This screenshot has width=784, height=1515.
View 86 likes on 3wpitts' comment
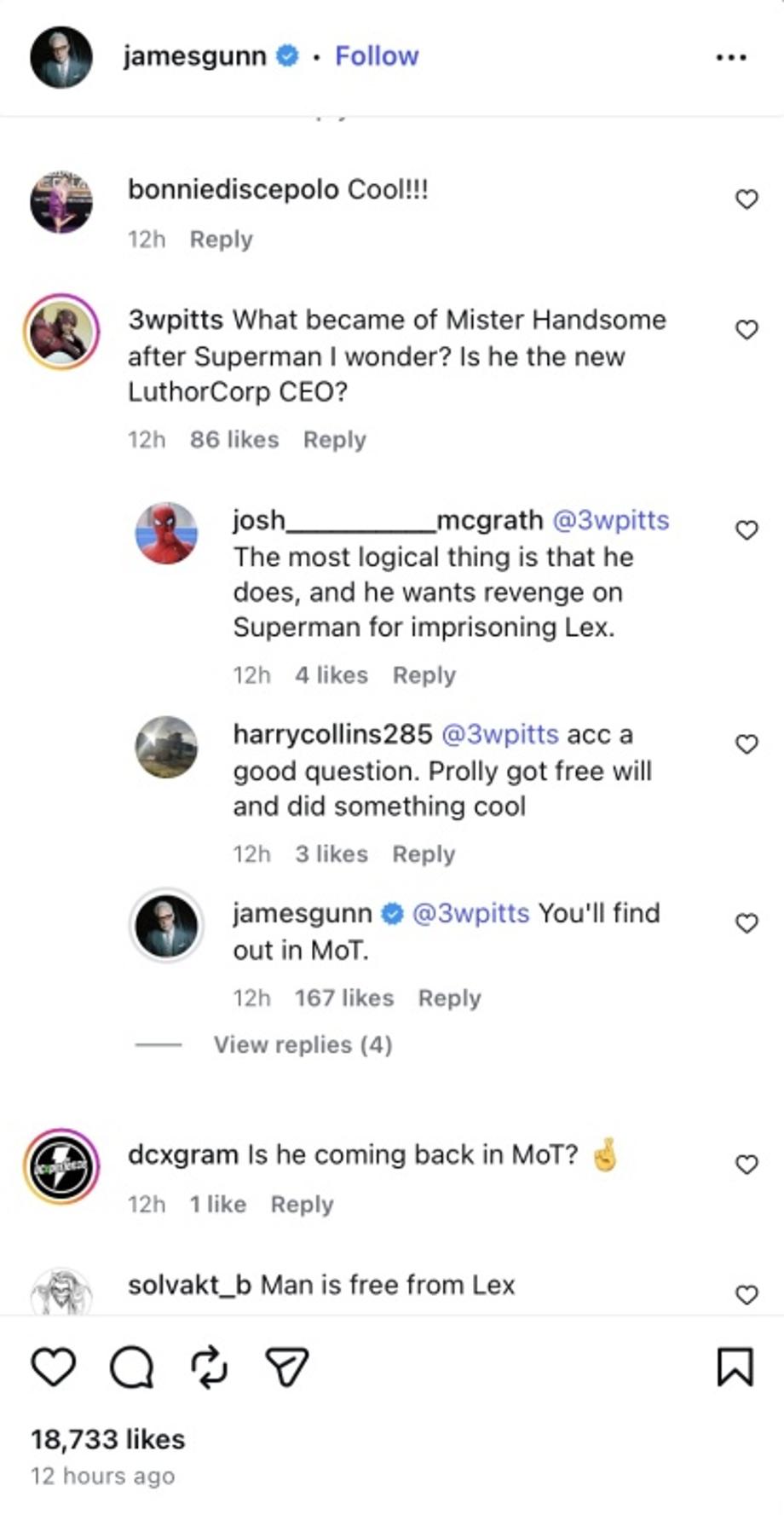point(234,440)
